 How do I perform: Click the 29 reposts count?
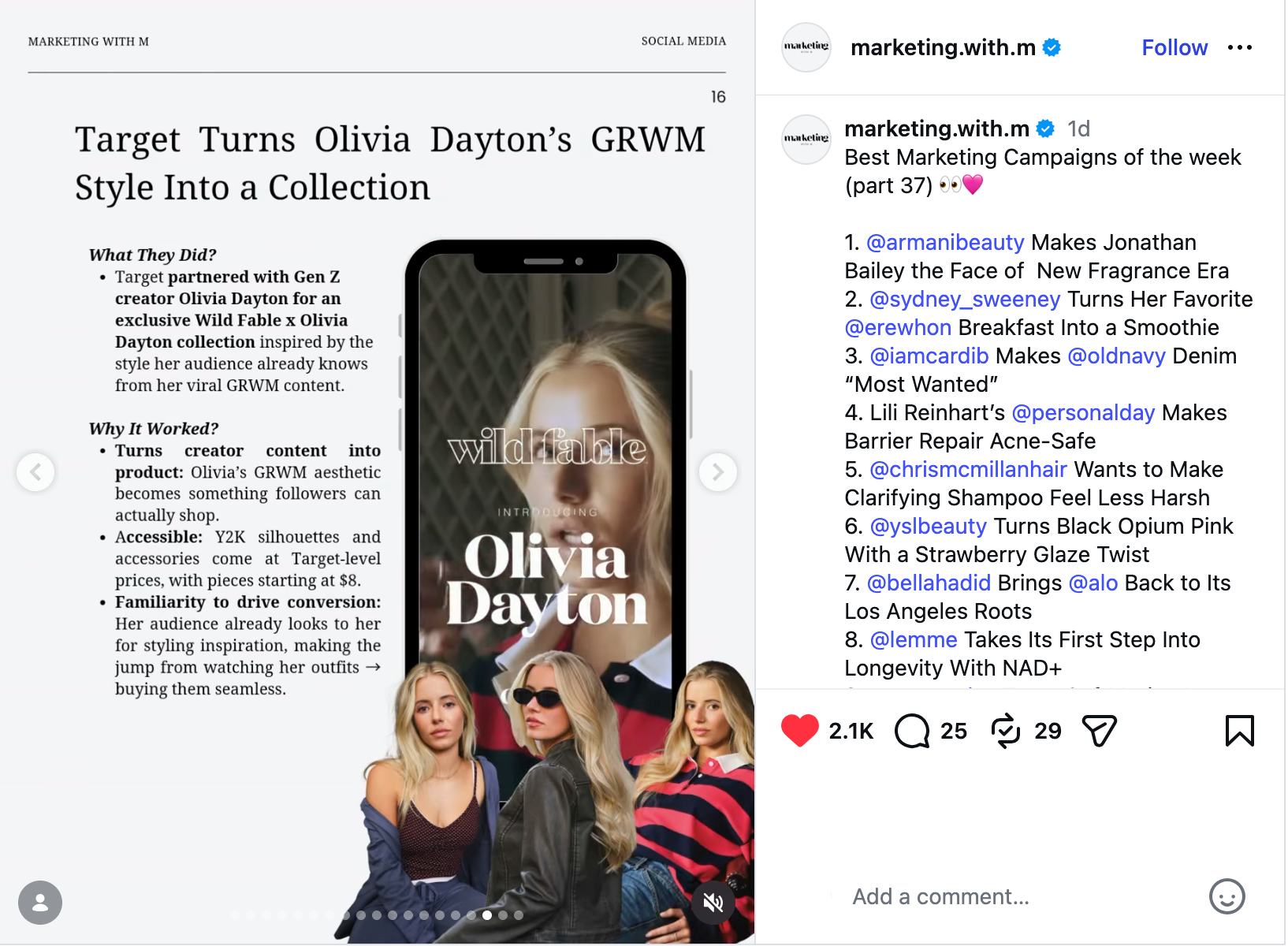pos(1048,731)
